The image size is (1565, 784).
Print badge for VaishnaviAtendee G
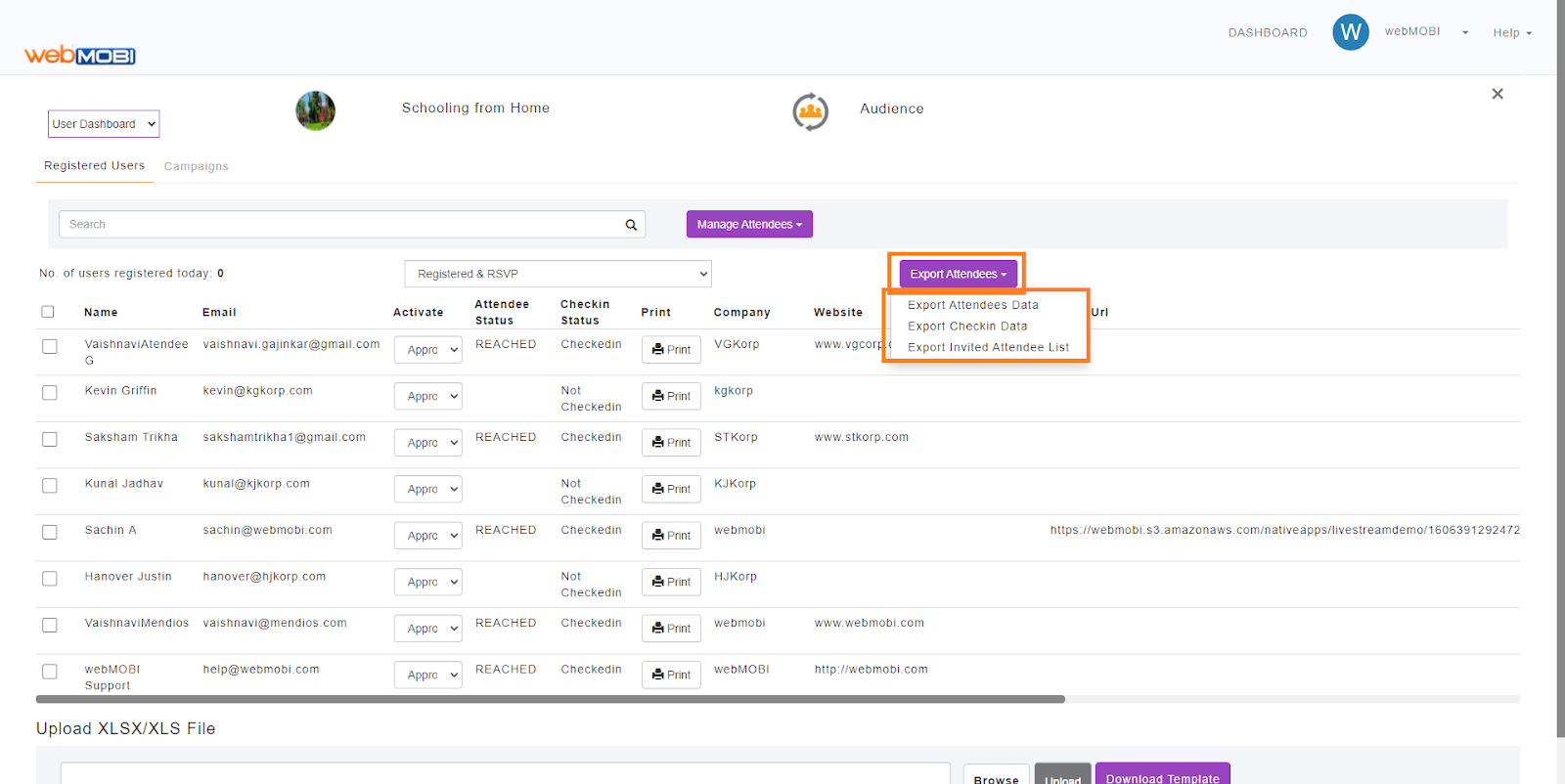(x=671, y=350)
